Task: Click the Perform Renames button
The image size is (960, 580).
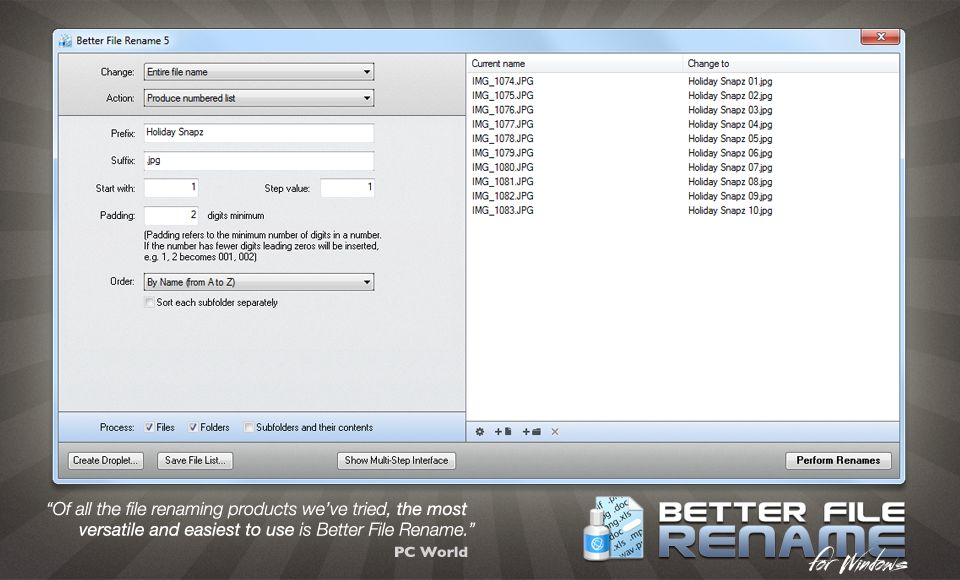Action: point(838,461)
